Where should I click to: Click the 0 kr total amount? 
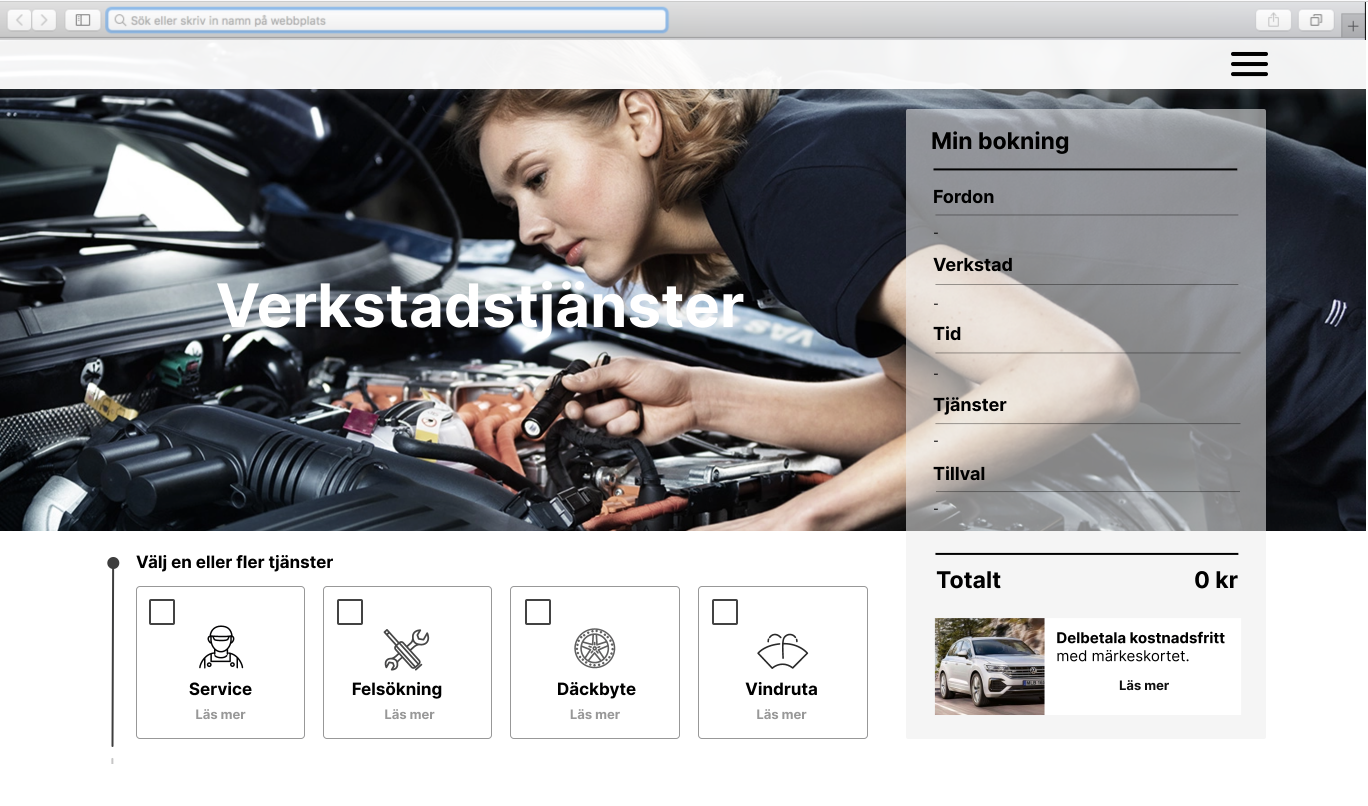tap(1216, 580)
